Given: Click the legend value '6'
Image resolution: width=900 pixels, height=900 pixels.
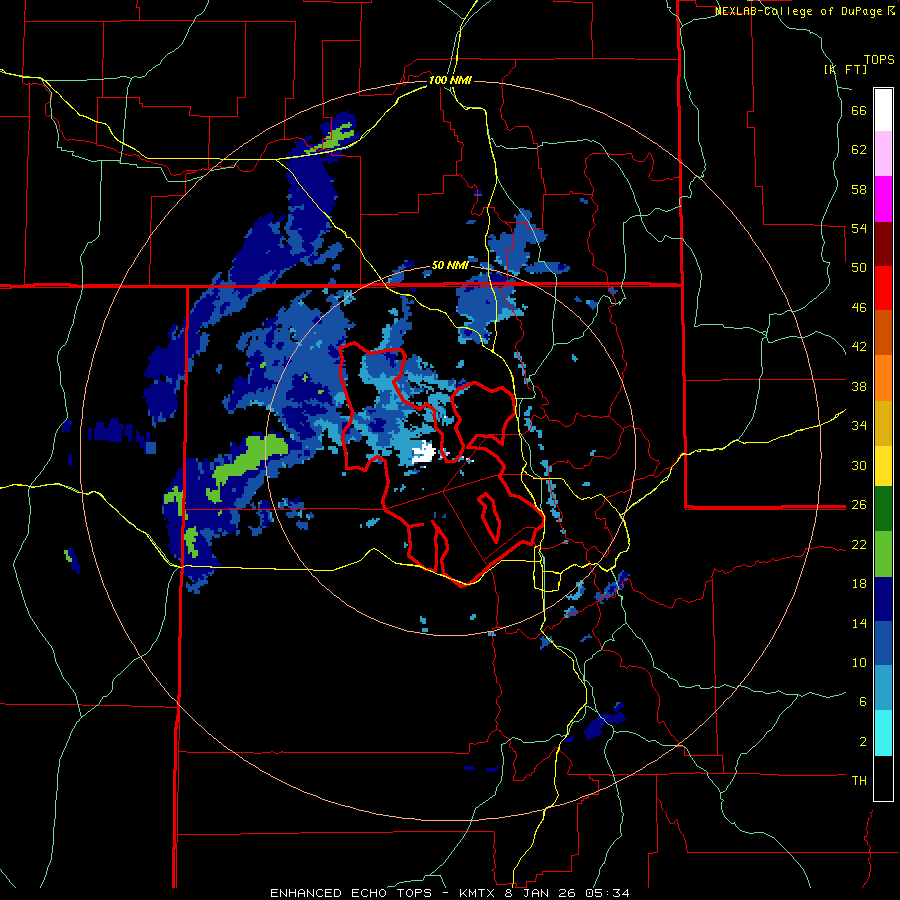Looking at the screenshot, I should click(863, 702).
